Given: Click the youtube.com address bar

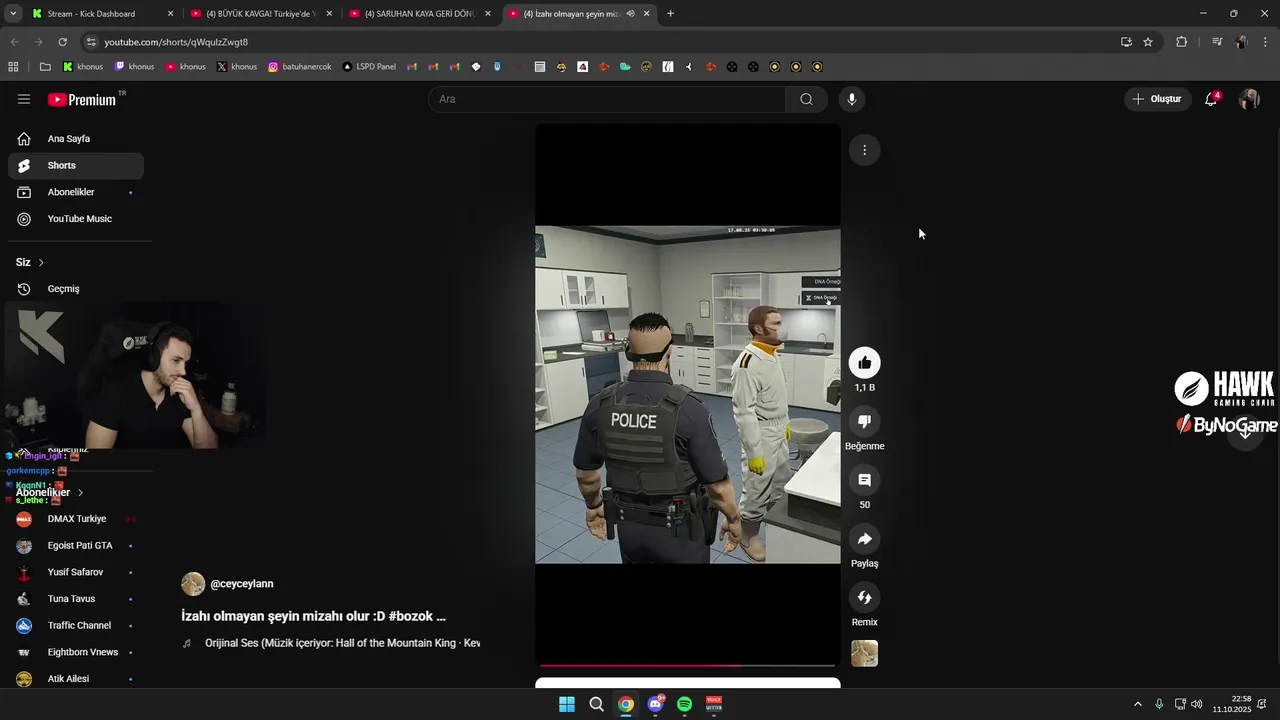Looking at the screenshot, I should [600, 42].
